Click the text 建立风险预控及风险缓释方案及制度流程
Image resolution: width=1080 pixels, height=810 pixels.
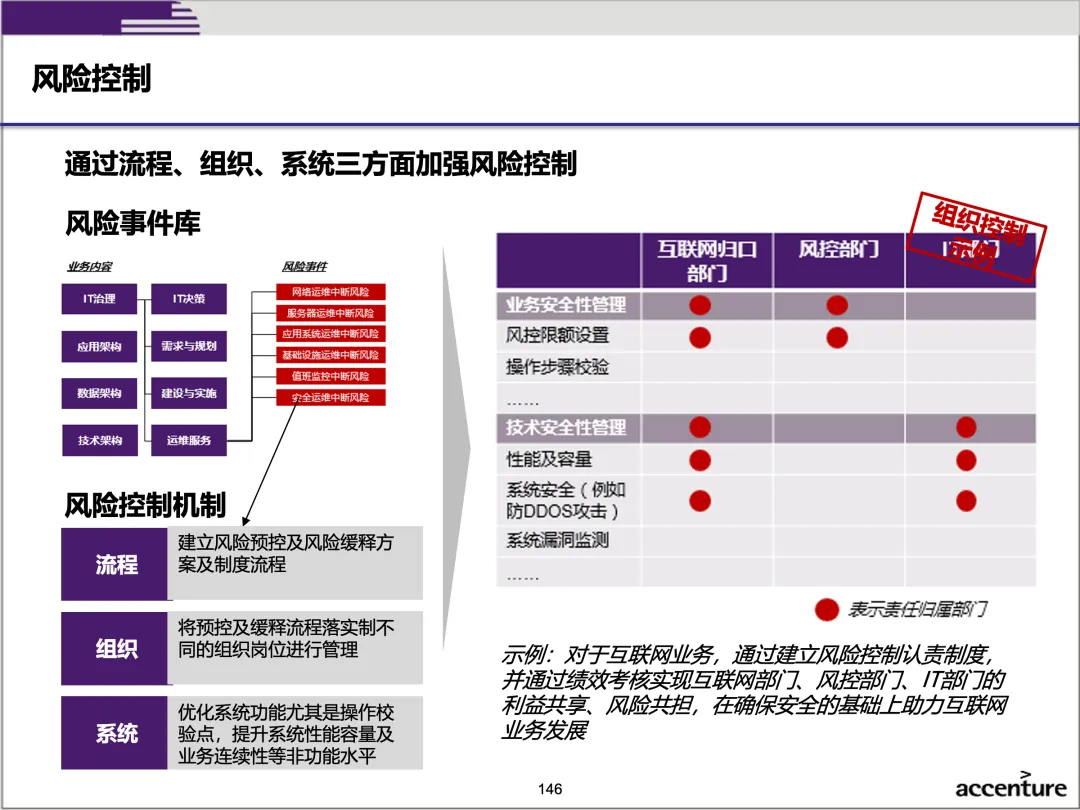pos(286,554)
